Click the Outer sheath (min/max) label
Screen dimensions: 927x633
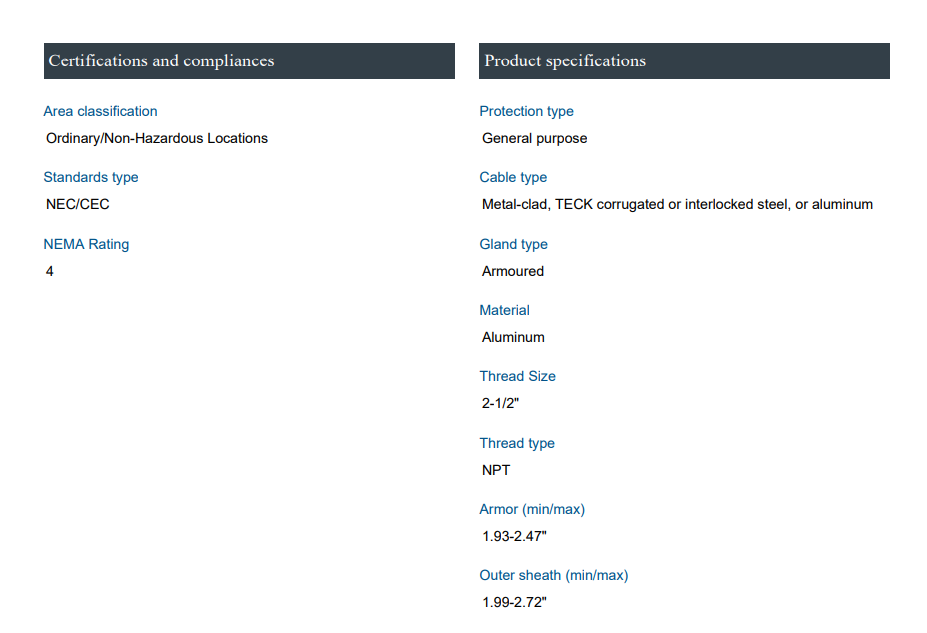pos(554,575)
